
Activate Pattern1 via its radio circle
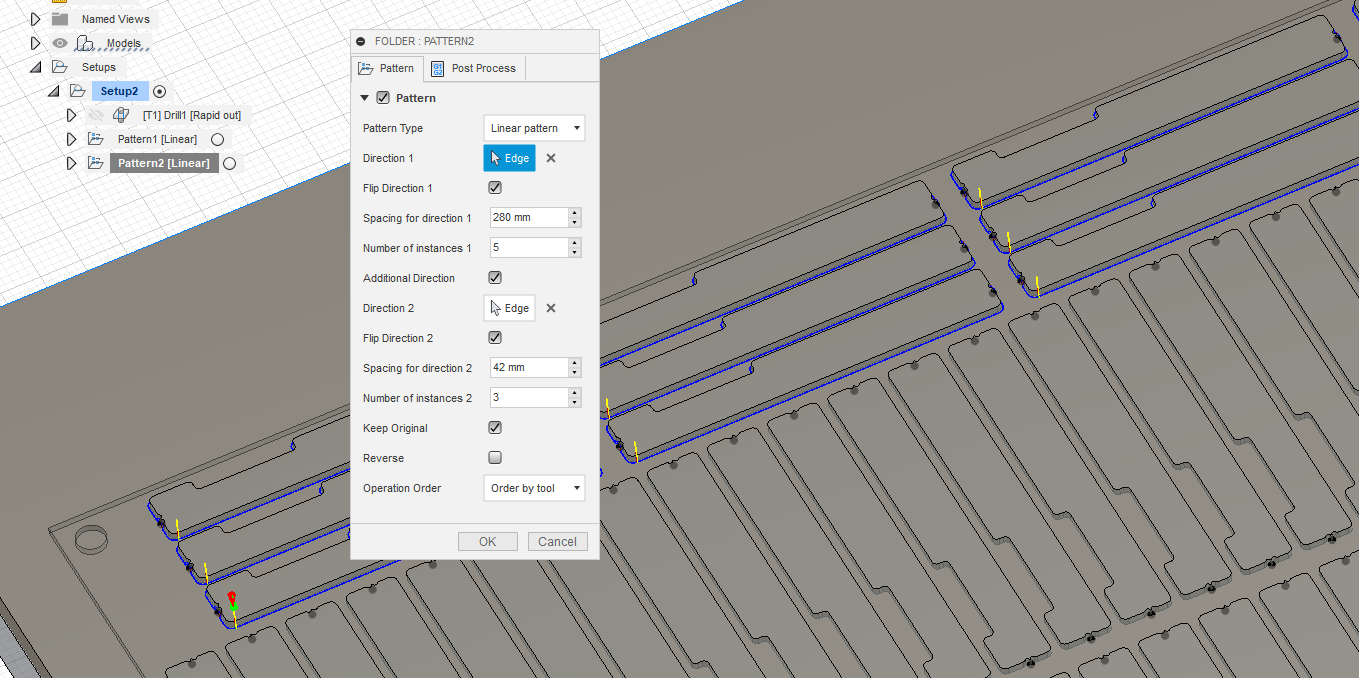[217, 139]
